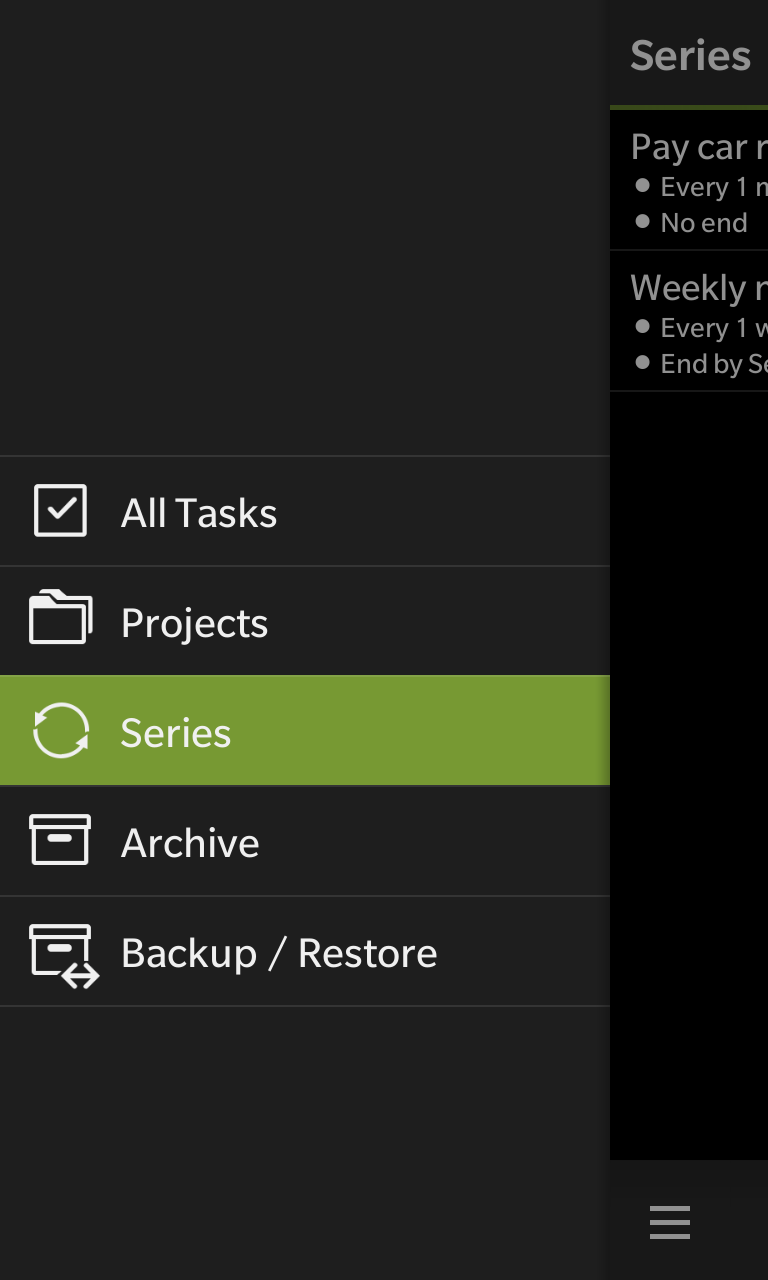Tap 'Every 1' line under Weekly item

701,328
